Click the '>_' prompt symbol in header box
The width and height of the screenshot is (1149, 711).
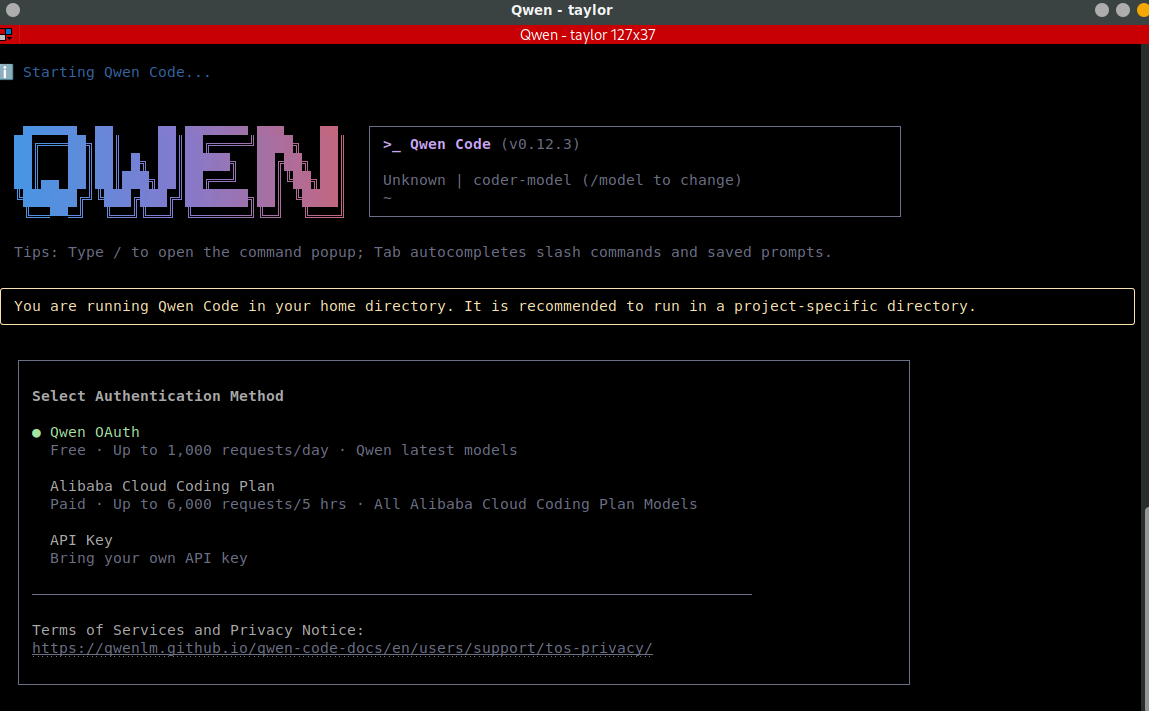[x=391, y=144]
